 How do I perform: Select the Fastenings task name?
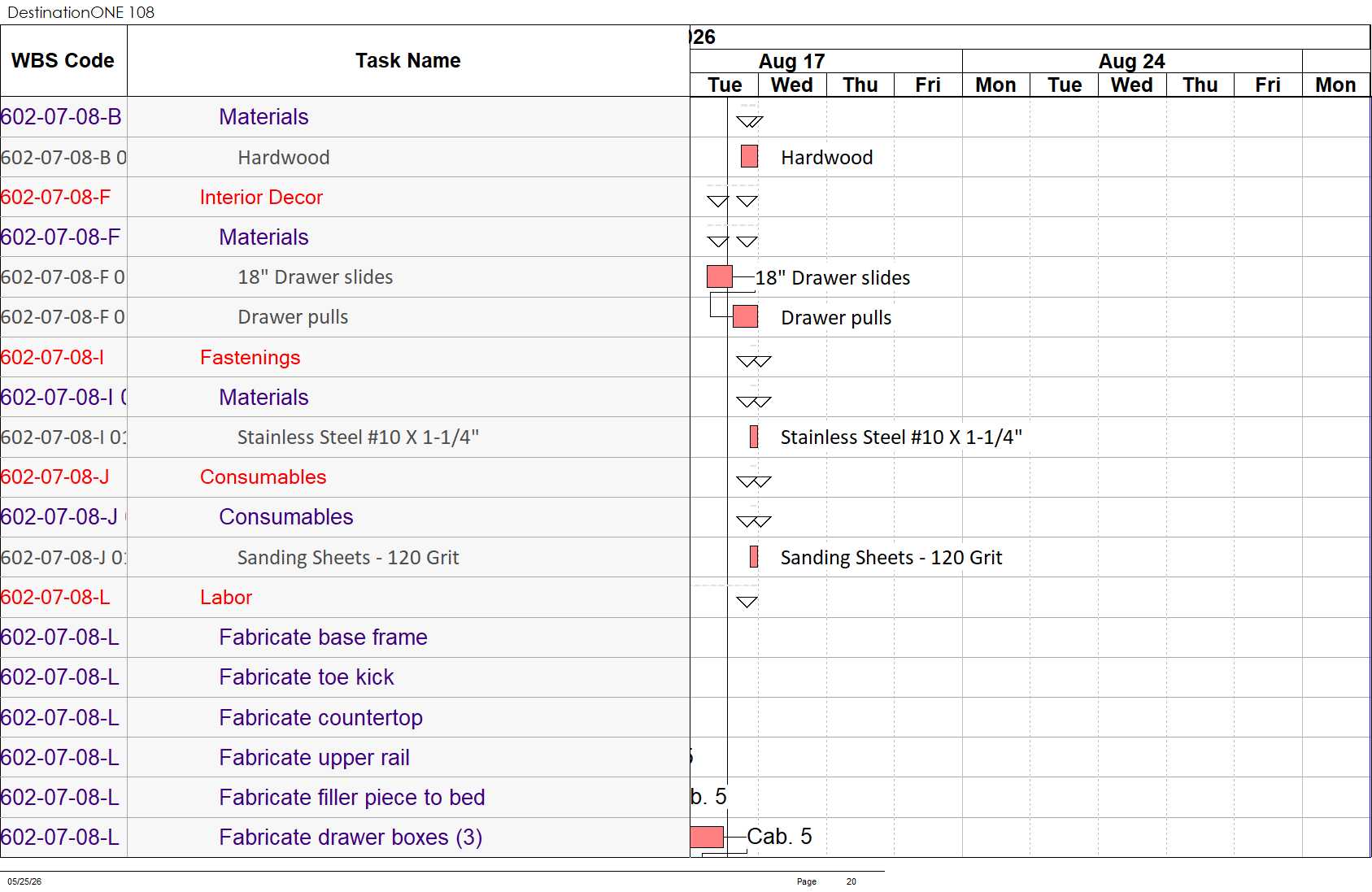click(250, 357)
